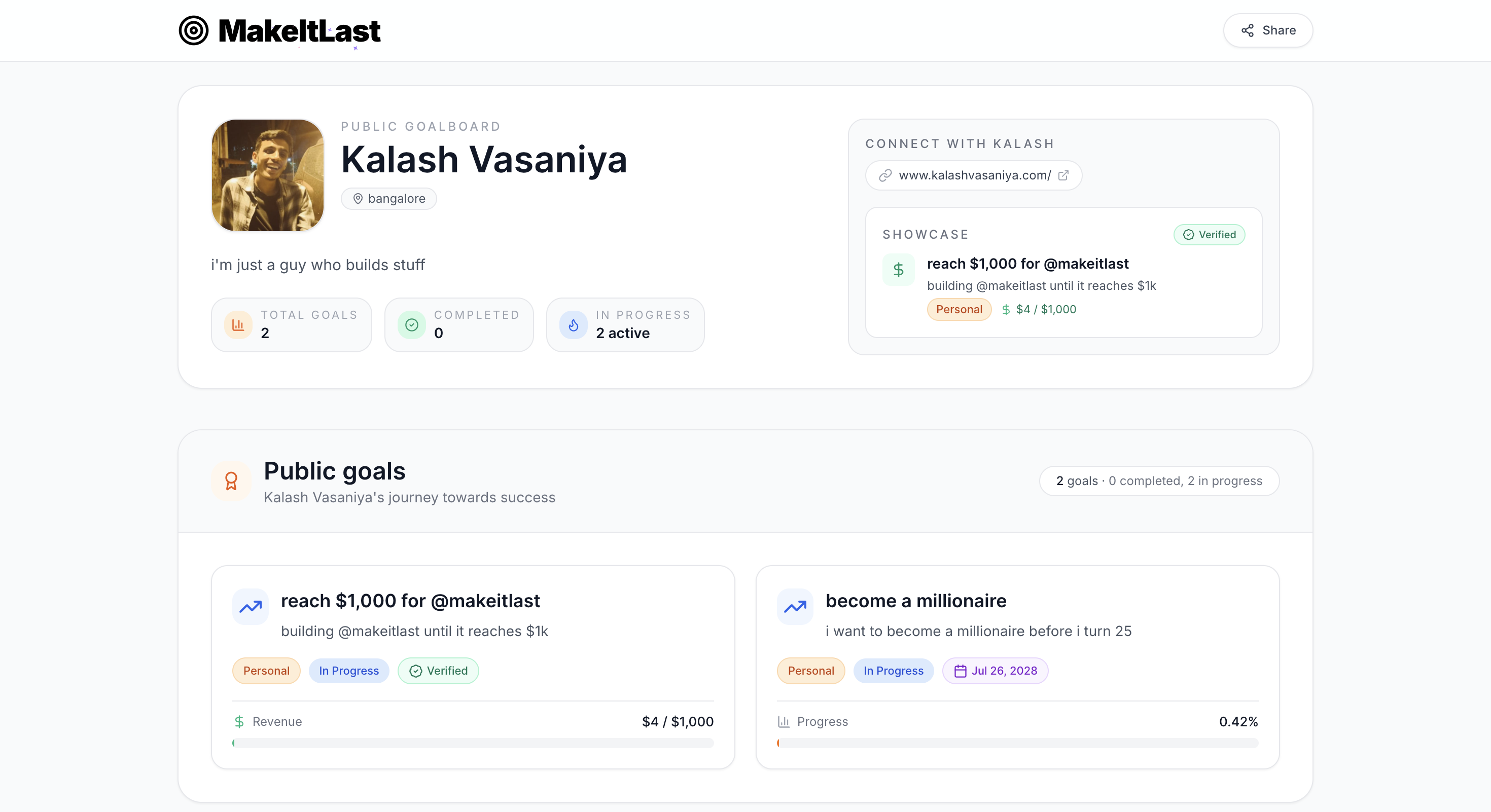Click the MakeItLast target logo
1491x812 pixels.
(x=194, y=30)
